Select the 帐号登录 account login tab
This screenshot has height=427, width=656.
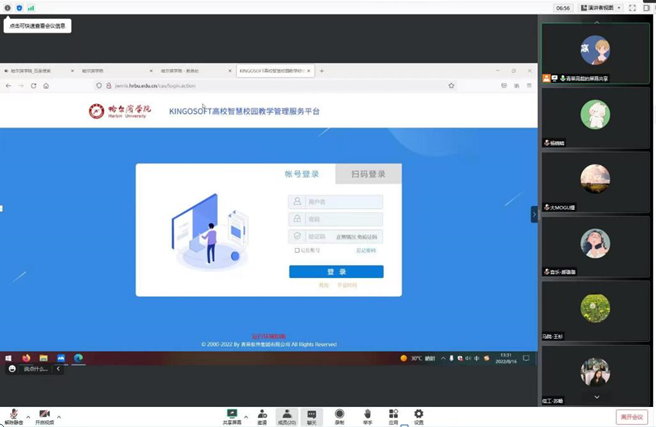pos(302,174)
